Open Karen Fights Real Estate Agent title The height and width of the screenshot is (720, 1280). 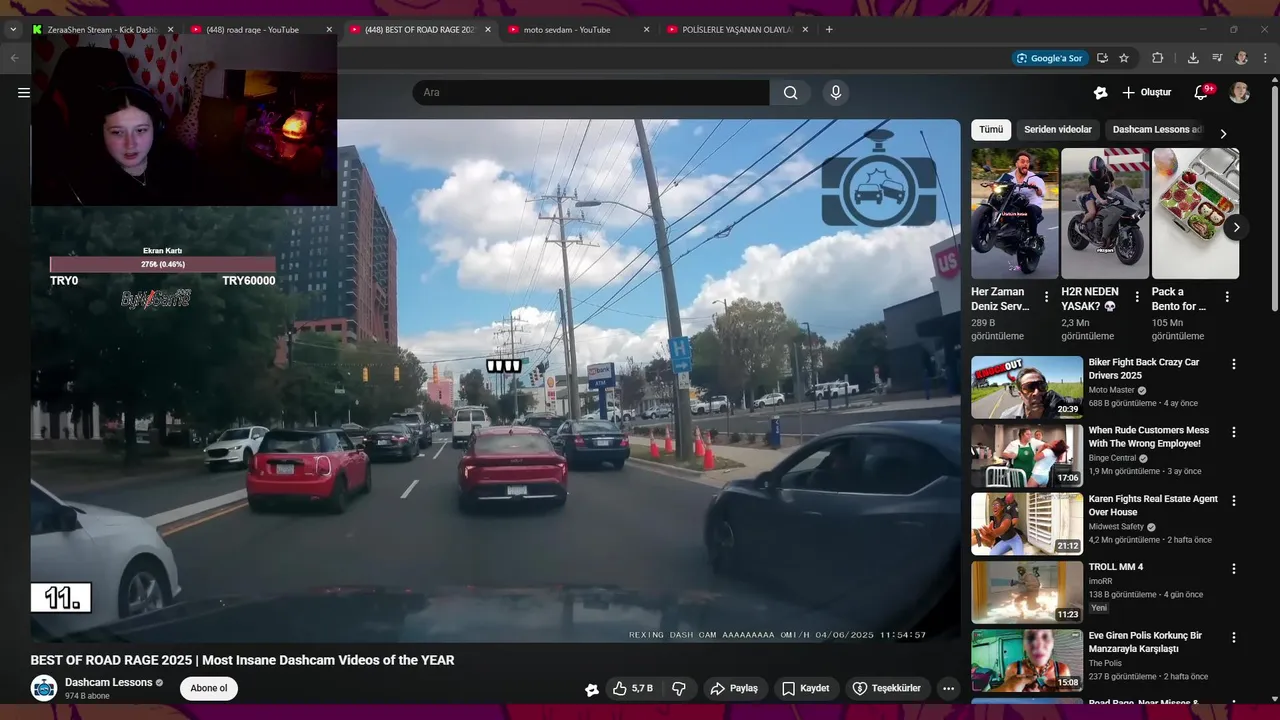click(1153, 505)
